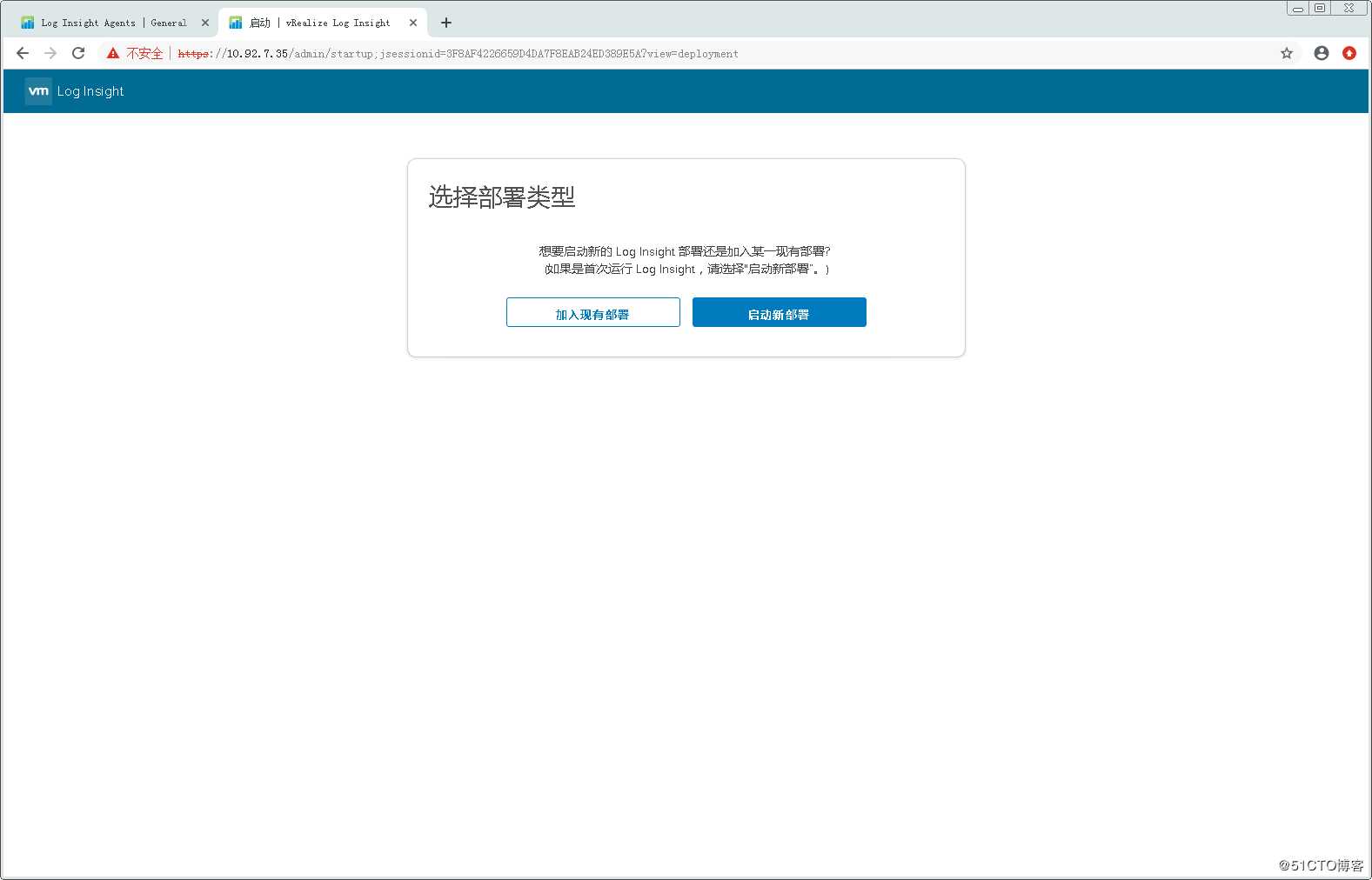This screenshot has width=1372, height=880.
Task: Click the red update notification icon
Action: tap(1349, 53)
